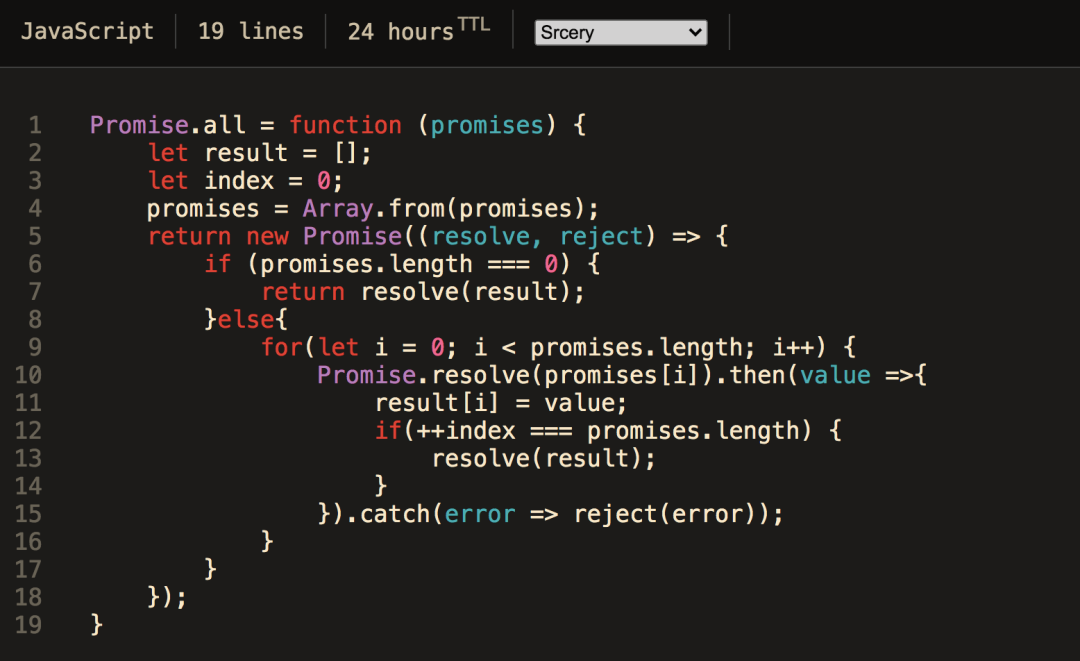The height and width of the screenshot is (661, 1080).
Task: Click "if(++index === promises.length)" on line 12
Action: click(x=593, y=430)
